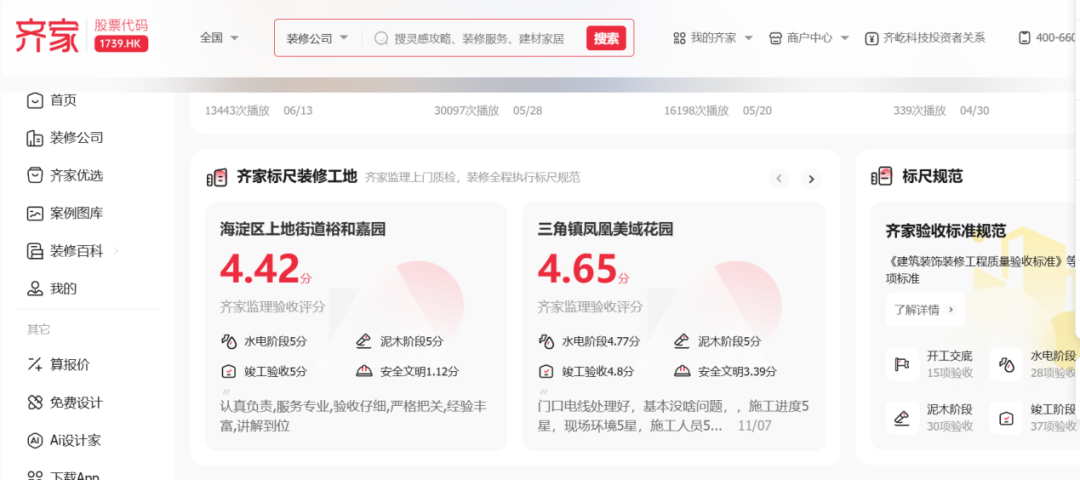This screenshot has width=1080, height=480.
Task: Open 我的 in the sidebar
Action: point(63,289)
